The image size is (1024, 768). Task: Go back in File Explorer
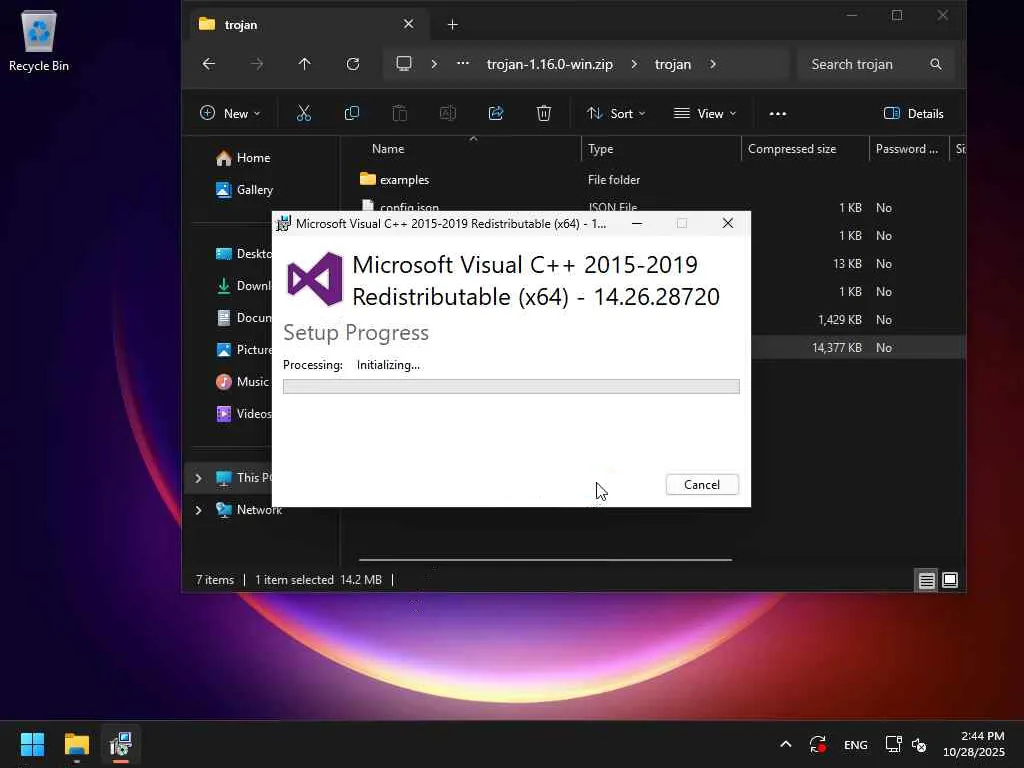click(x=208, y=64)
